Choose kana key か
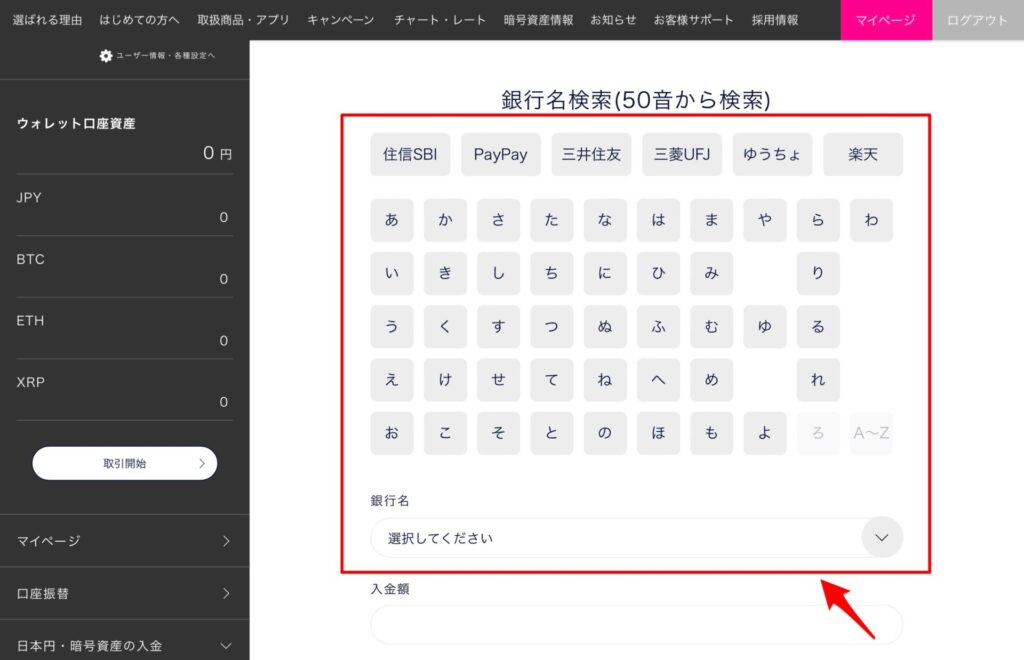The image size is (1024, 660). [x=445, y=220]
